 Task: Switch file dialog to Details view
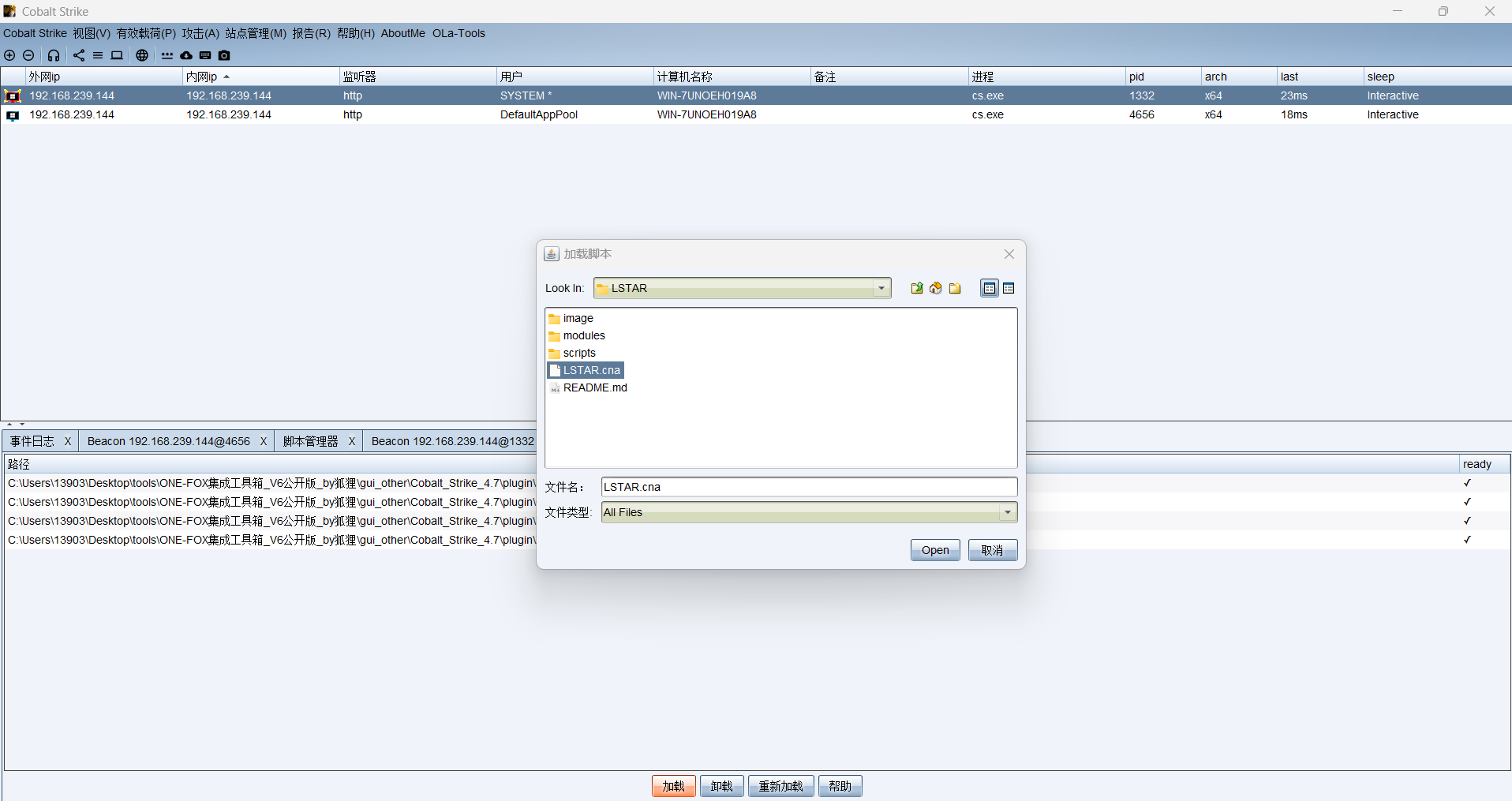1009,288
